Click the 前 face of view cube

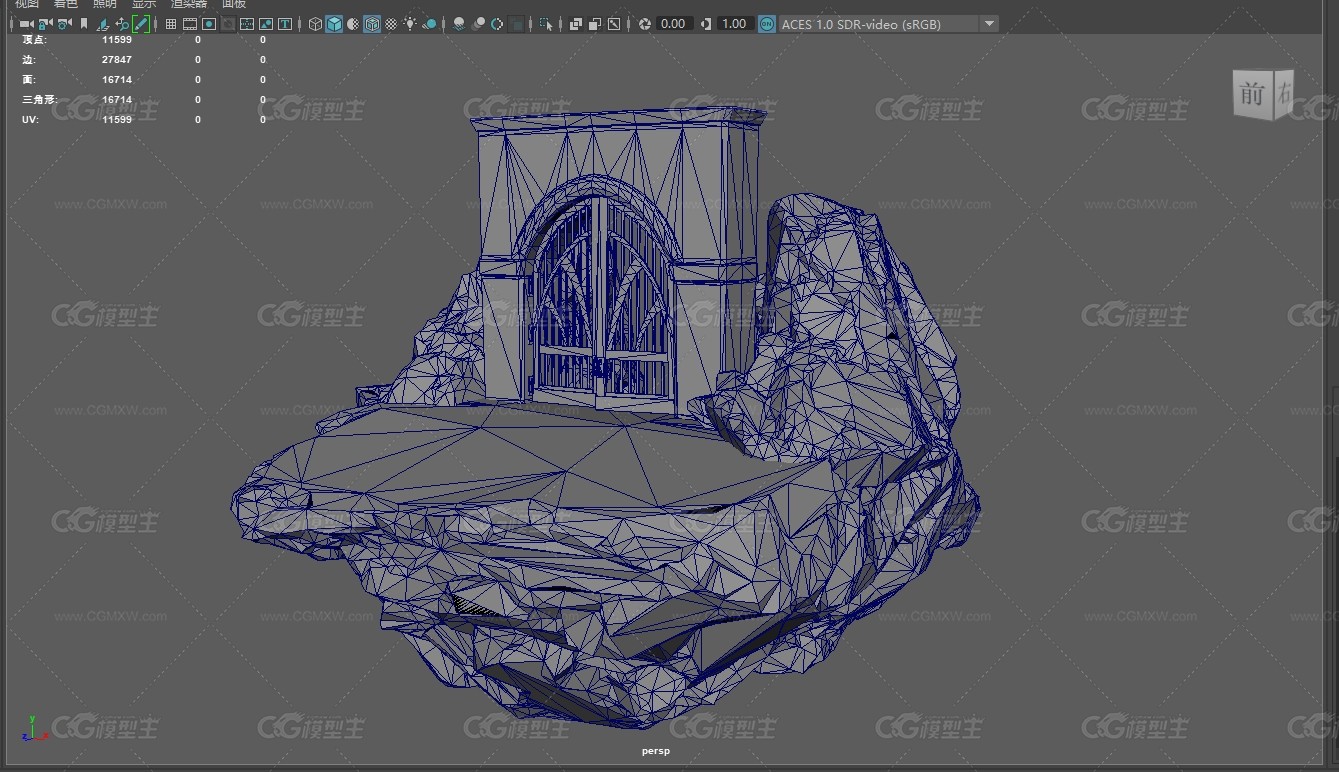(1251, 95)
